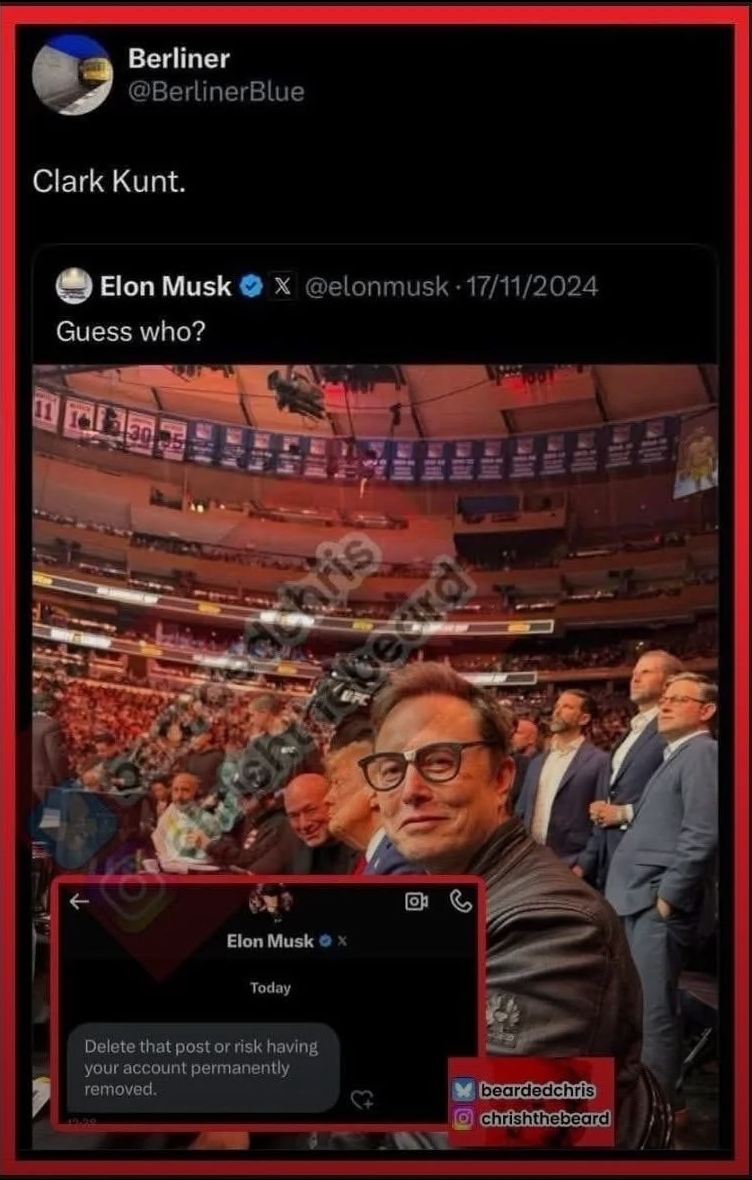Viewport: 752px width, 1180px height.
Task: Go back with the DM arrow
Action: pyautogui.click(x=79, y=902)
